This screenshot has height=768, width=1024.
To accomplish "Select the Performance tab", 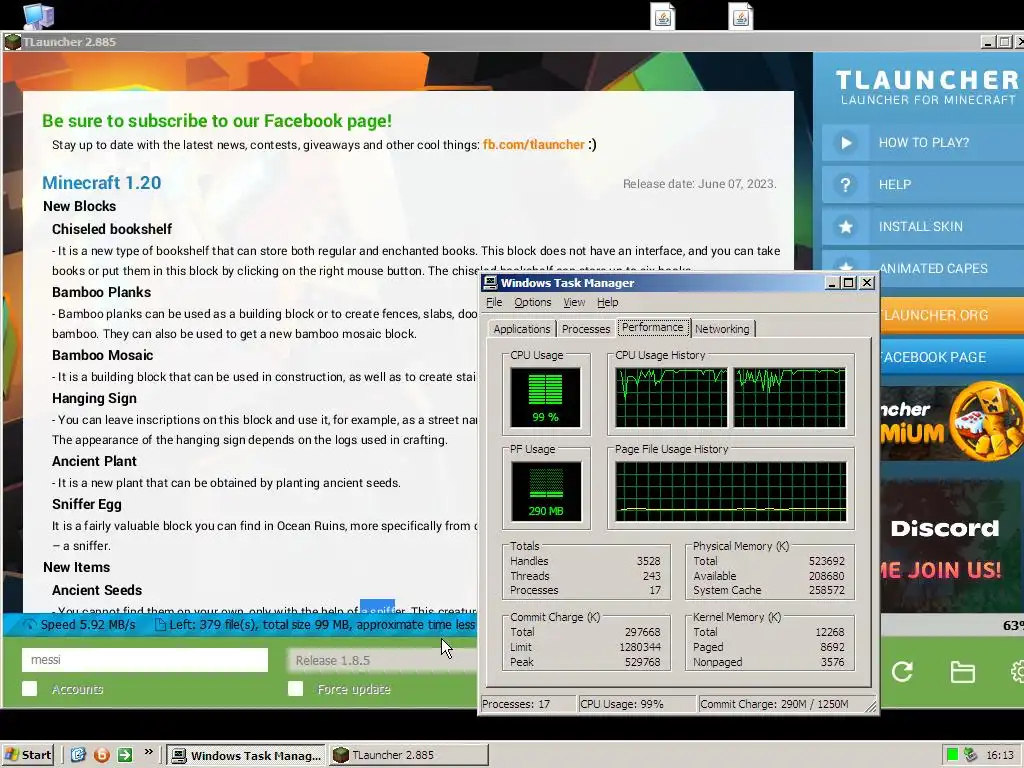I will coord(652,327).
